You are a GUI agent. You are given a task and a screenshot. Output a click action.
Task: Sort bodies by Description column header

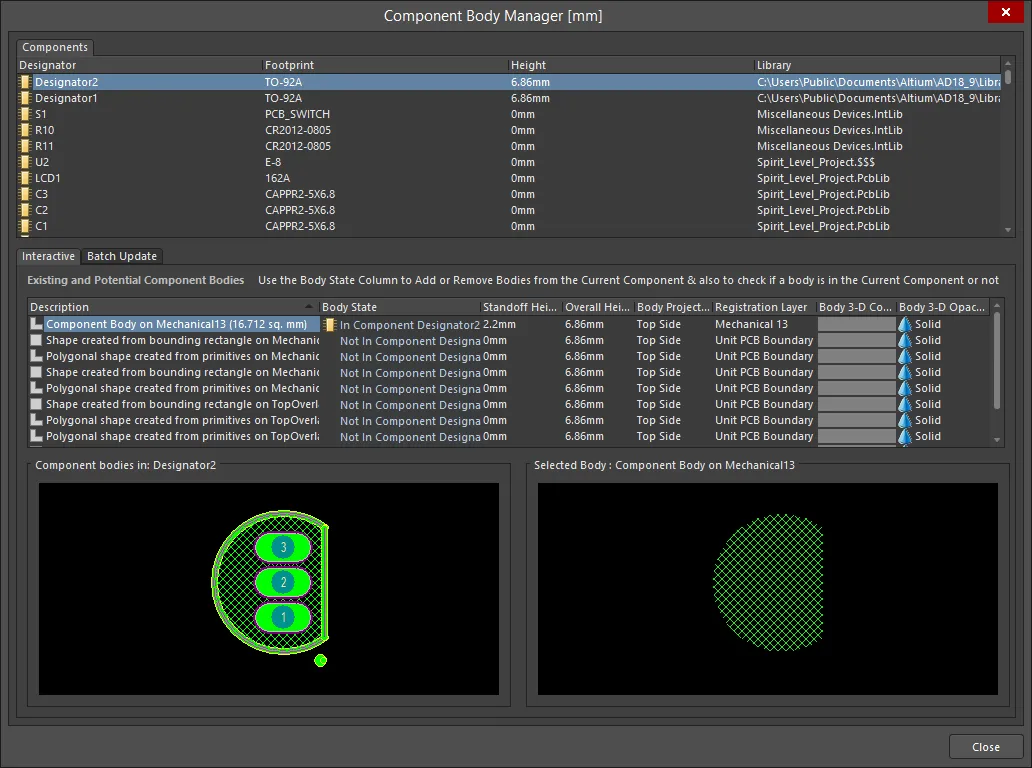[x=173, y=307]
